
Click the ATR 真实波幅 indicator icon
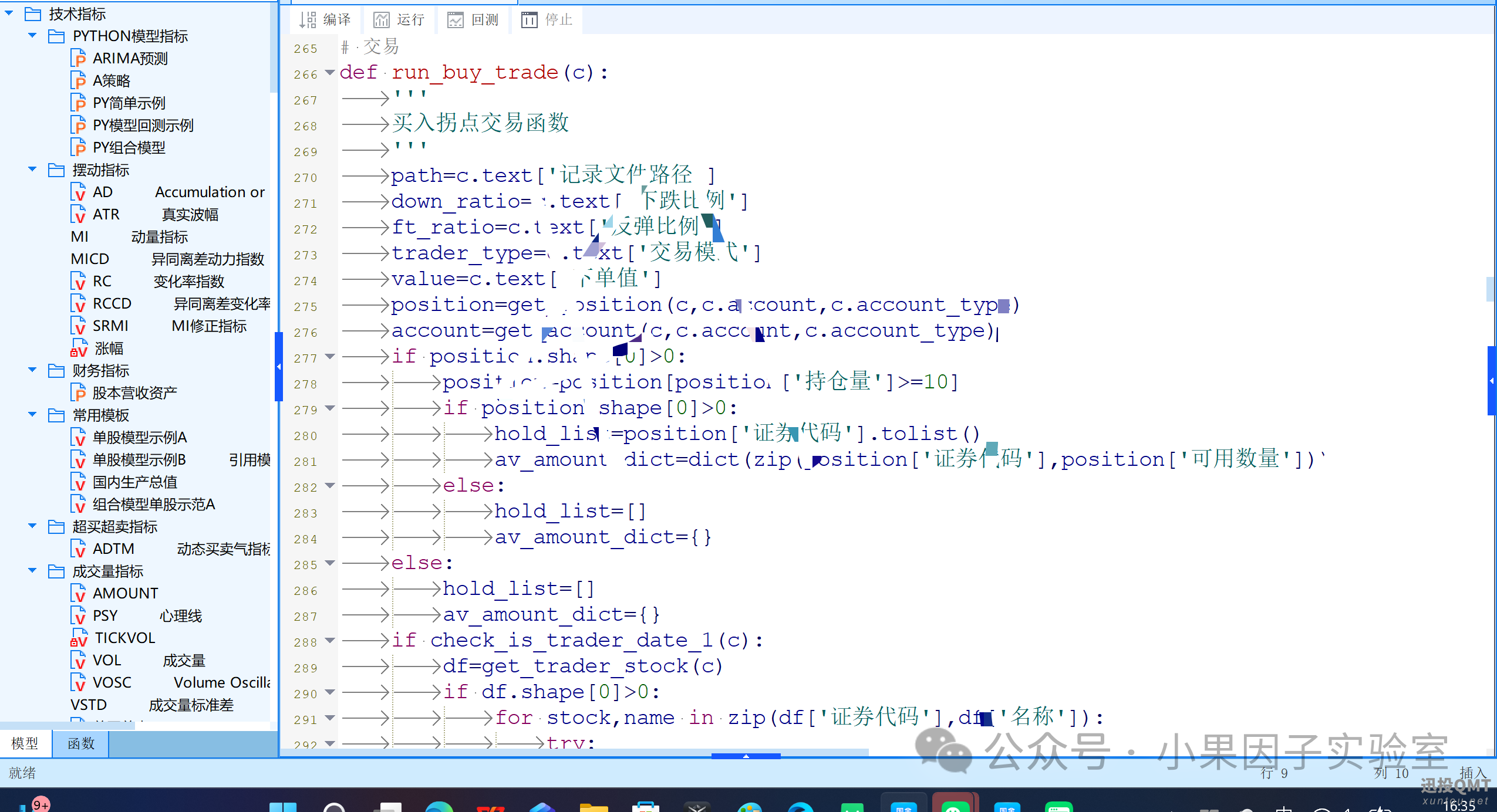click(78, 214)
